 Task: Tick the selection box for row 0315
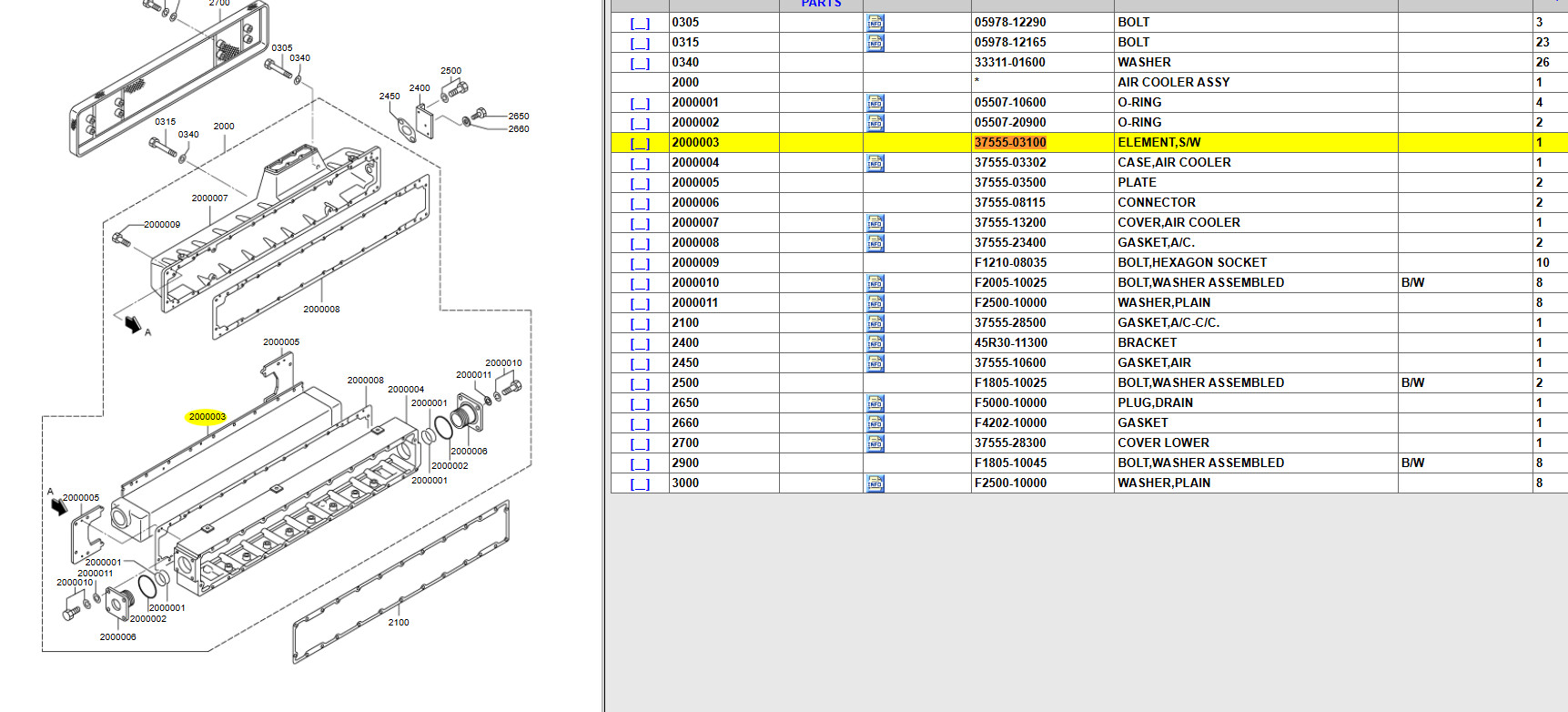coord(640,44)
